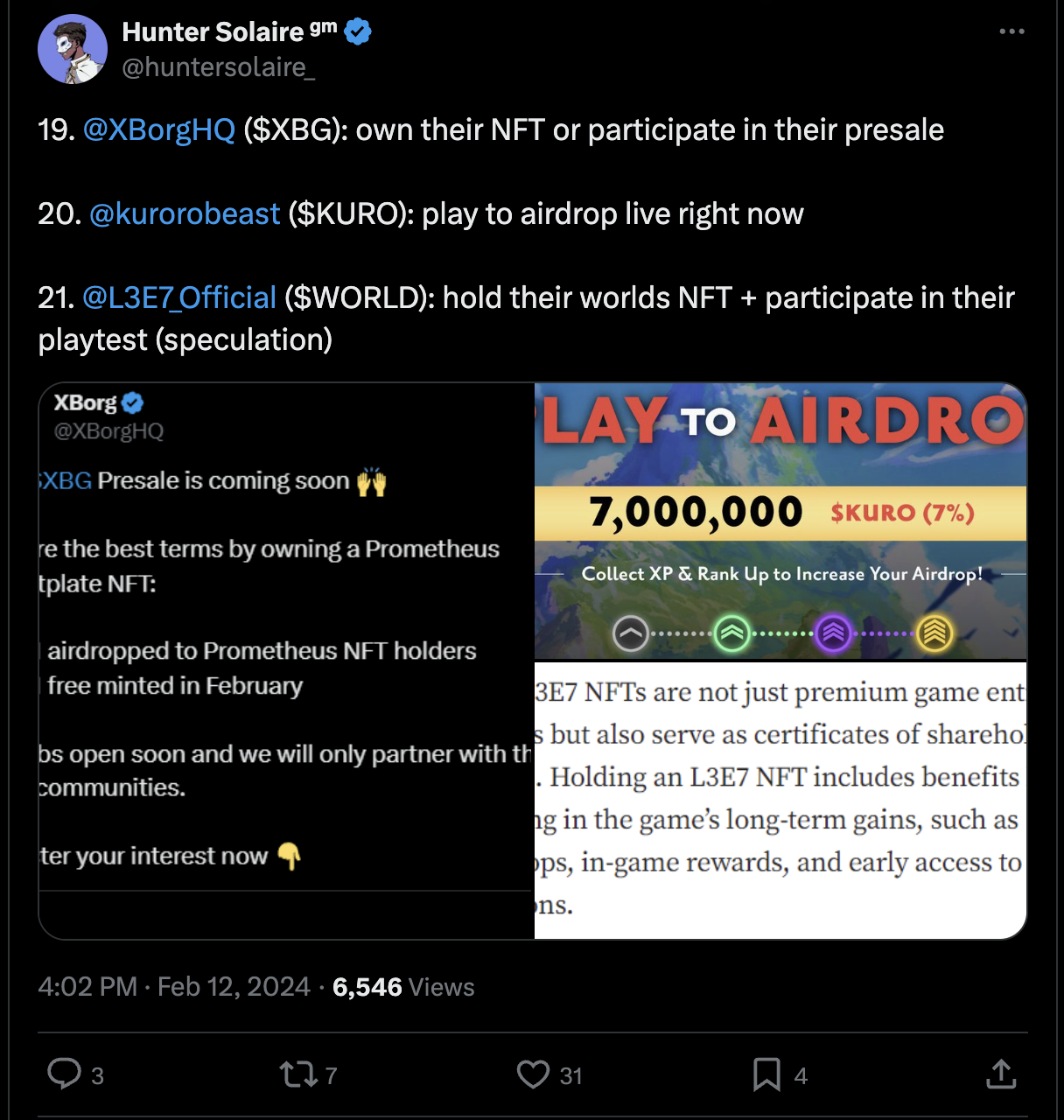1064x1120 pixels.
Task: Click the blue verified badge by Hunter Solaire
Action: [x=358, y=31]
